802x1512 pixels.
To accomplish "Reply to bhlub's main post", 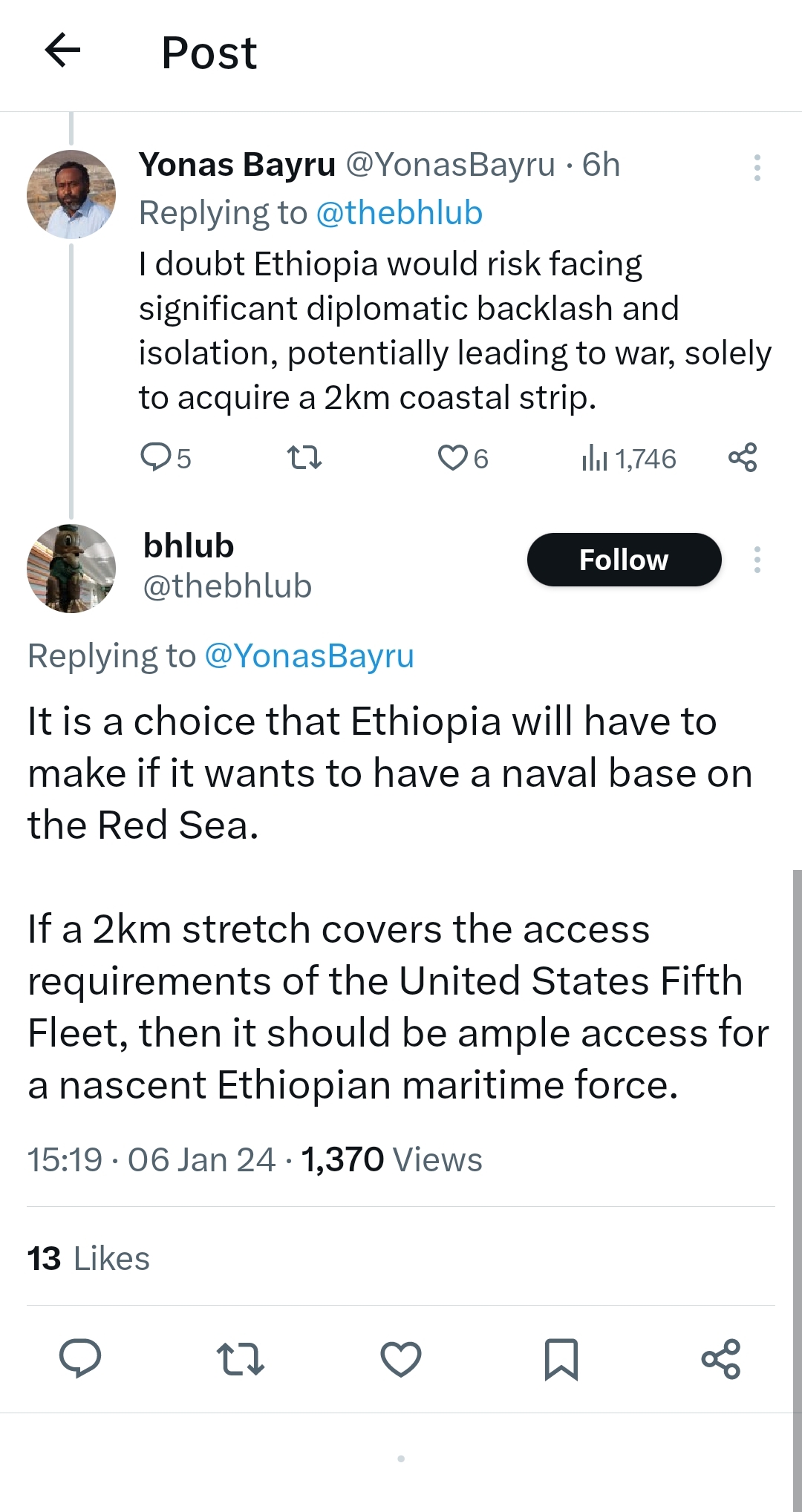I will [80, 1358].
